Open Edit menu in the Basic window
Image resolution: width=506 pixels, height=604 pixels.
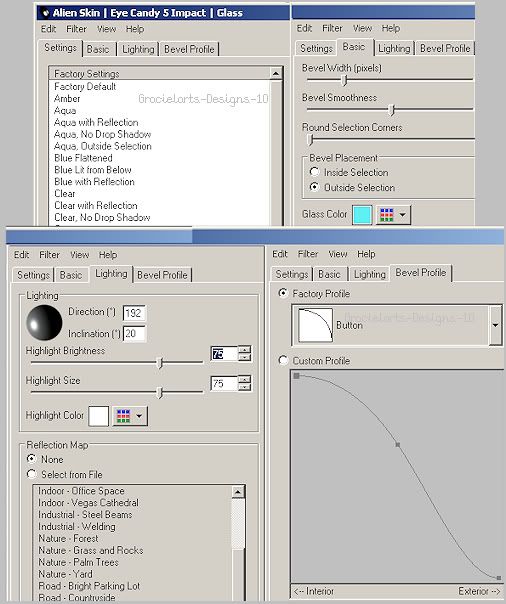304,28
